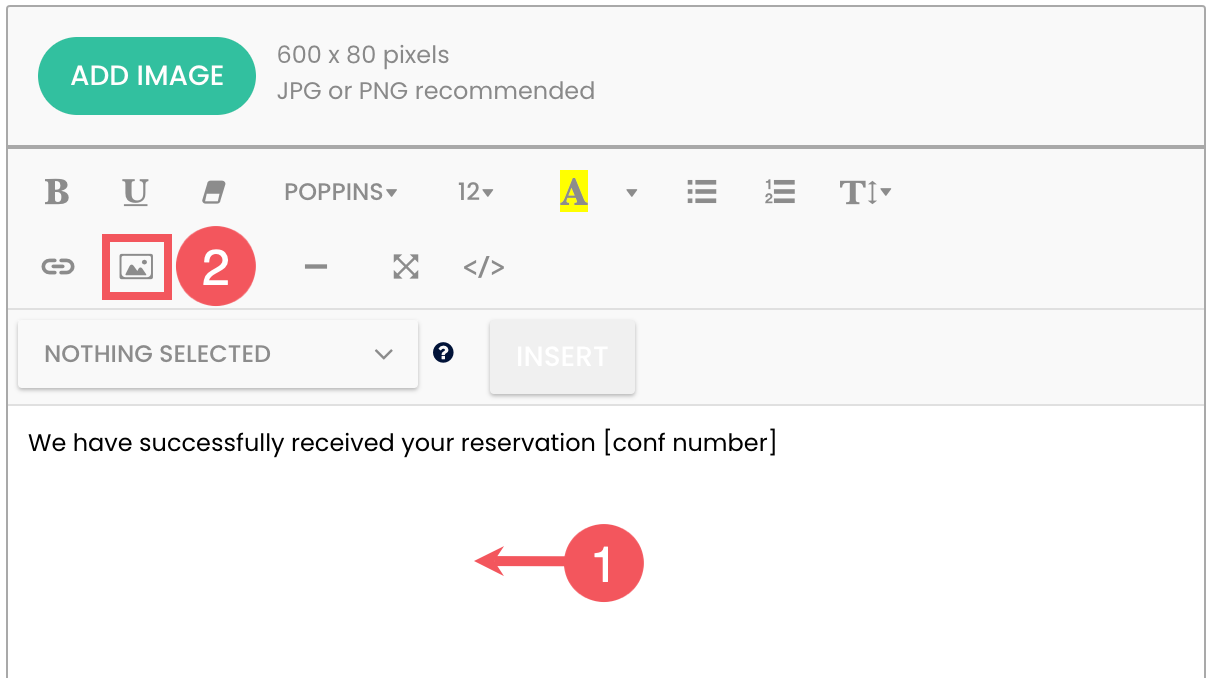Toggle underline formatting
Screen dimensions: 1208x678
click(x=136, y=191)
